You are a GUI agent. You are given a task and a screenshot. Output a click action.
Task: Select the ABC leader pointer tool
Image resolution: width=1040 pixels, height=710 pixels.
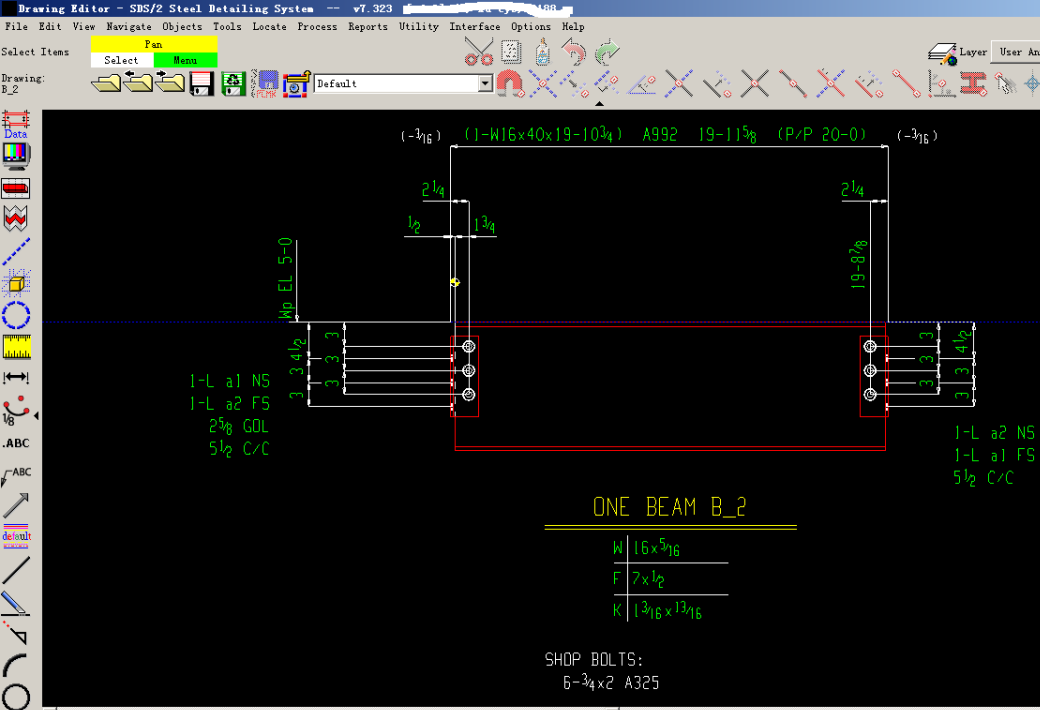16,475
